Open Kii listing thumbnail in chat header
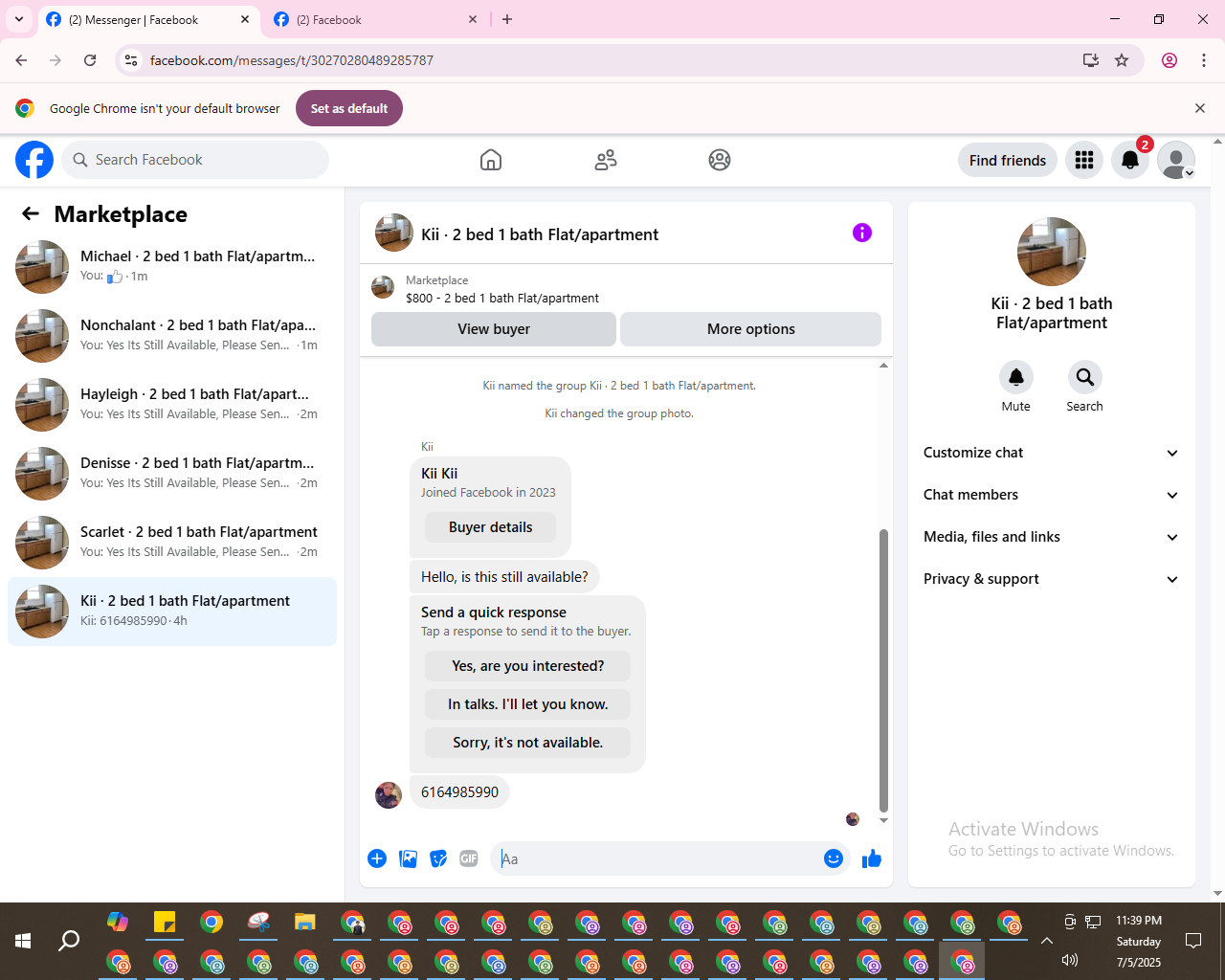This screenshot has width=1225, height=980. [x=394, y=233]
